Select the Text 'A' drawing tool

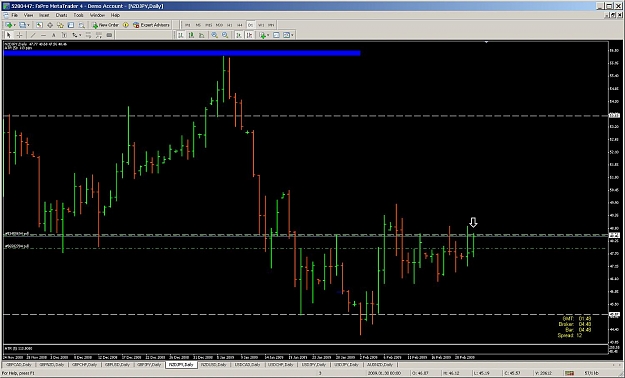[x=54, y=35]
